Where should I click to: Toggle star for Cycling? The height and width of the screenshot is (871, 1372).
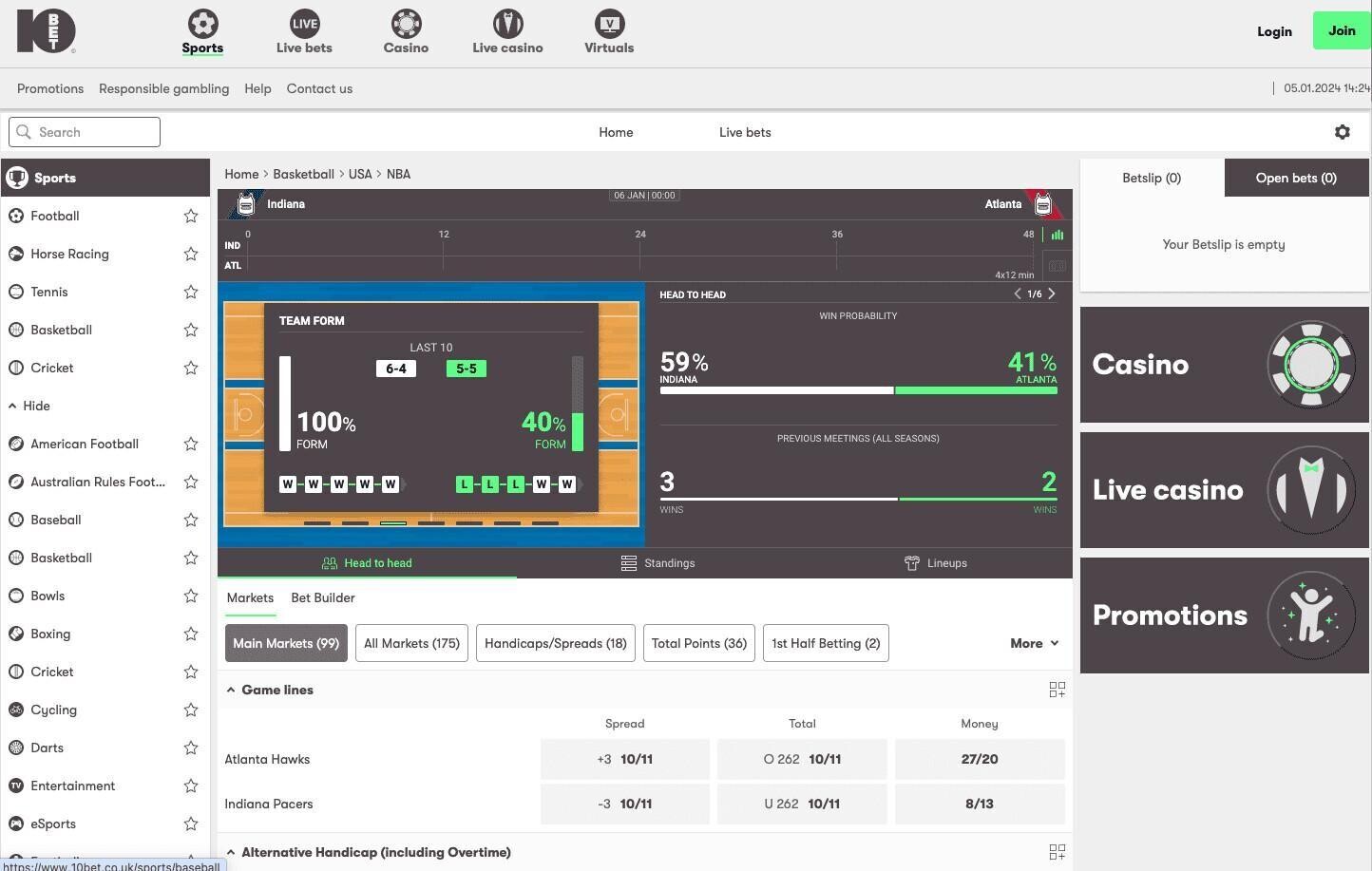[191, 710]
